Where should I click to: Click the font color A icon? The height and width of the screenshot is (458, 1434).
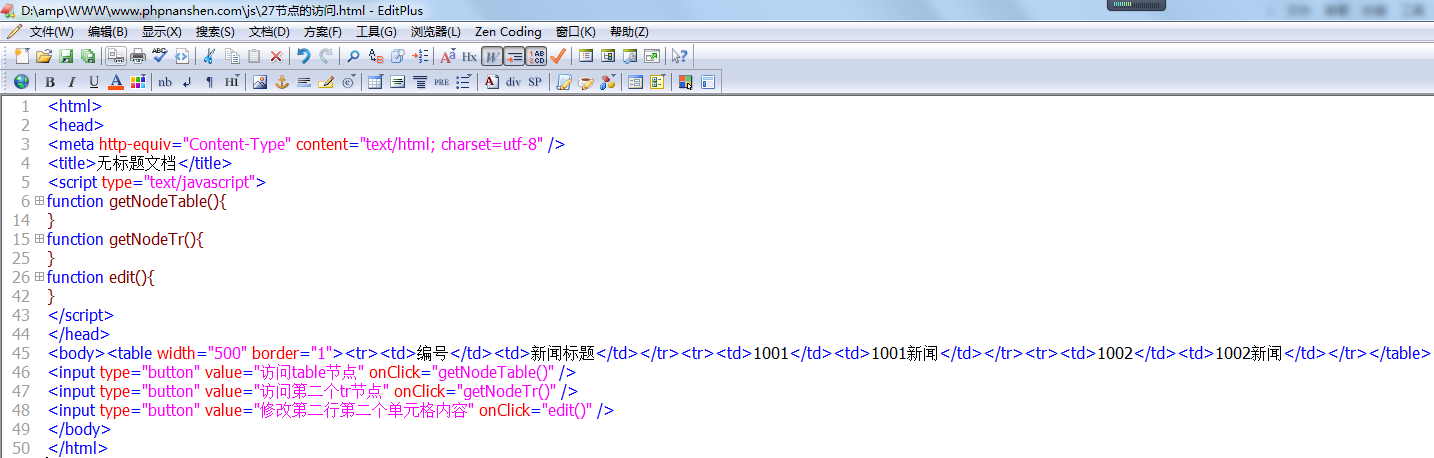pos(116,82)
